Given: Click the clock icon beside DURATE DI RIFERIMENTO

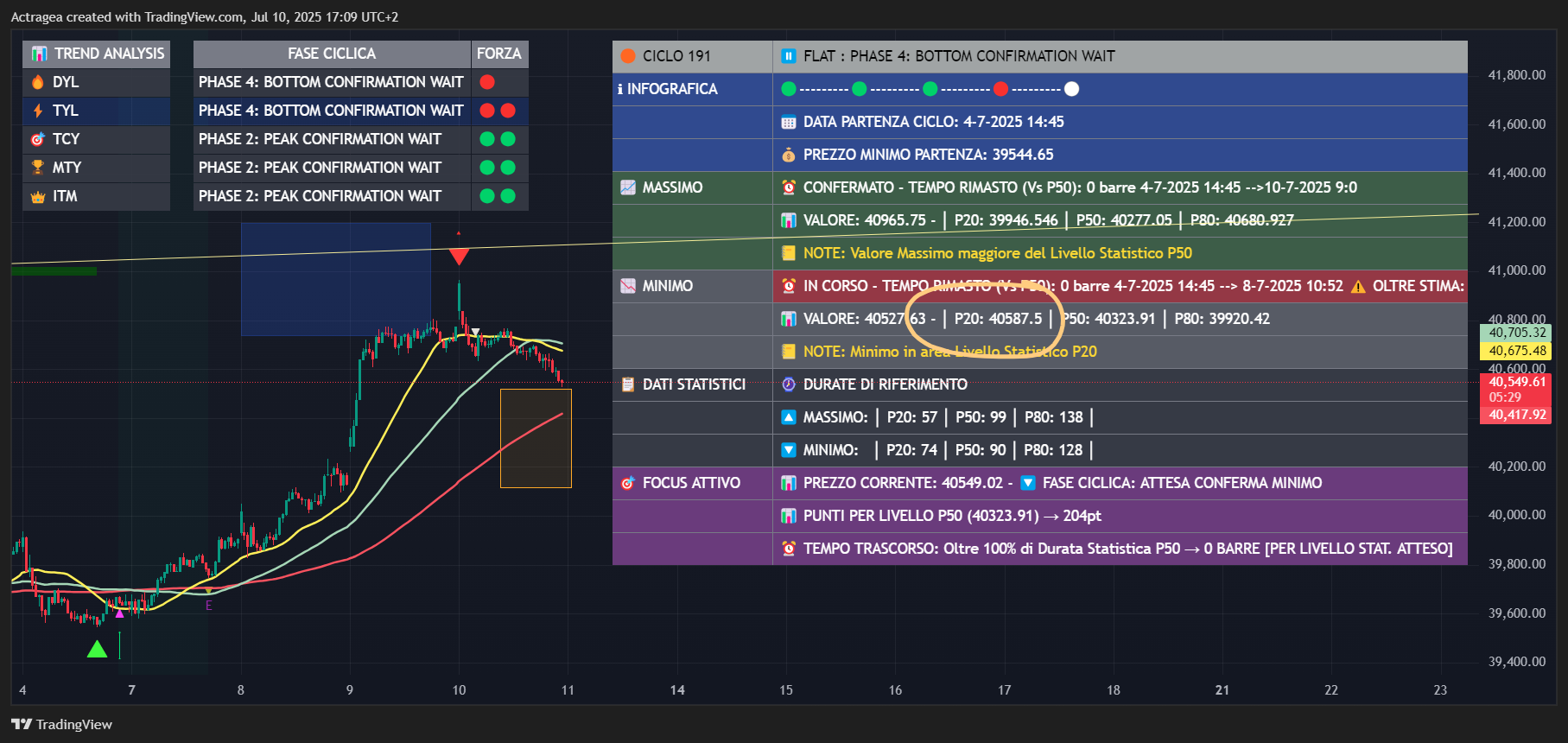Looking at the screenshot, I should [789, 384].
